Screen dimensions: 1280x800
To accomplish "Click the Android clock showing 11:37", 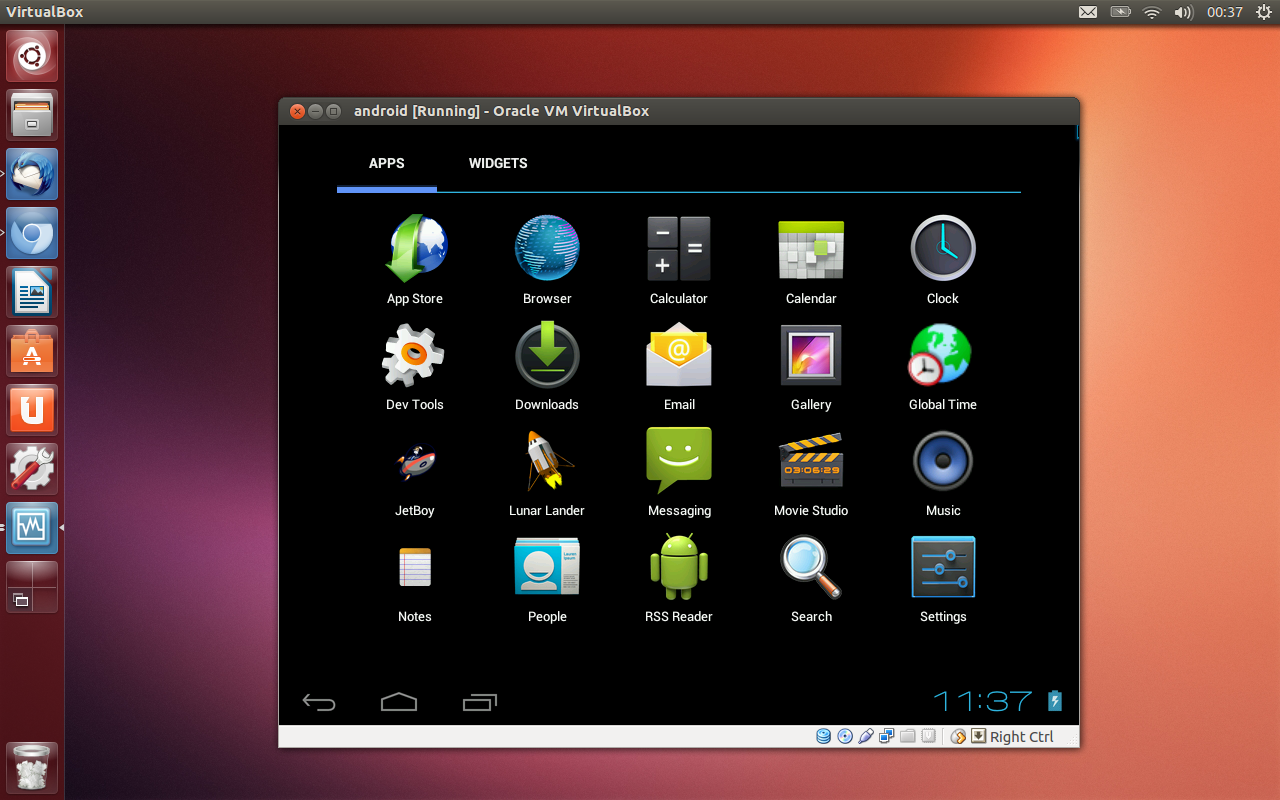I will pos(983,701).
